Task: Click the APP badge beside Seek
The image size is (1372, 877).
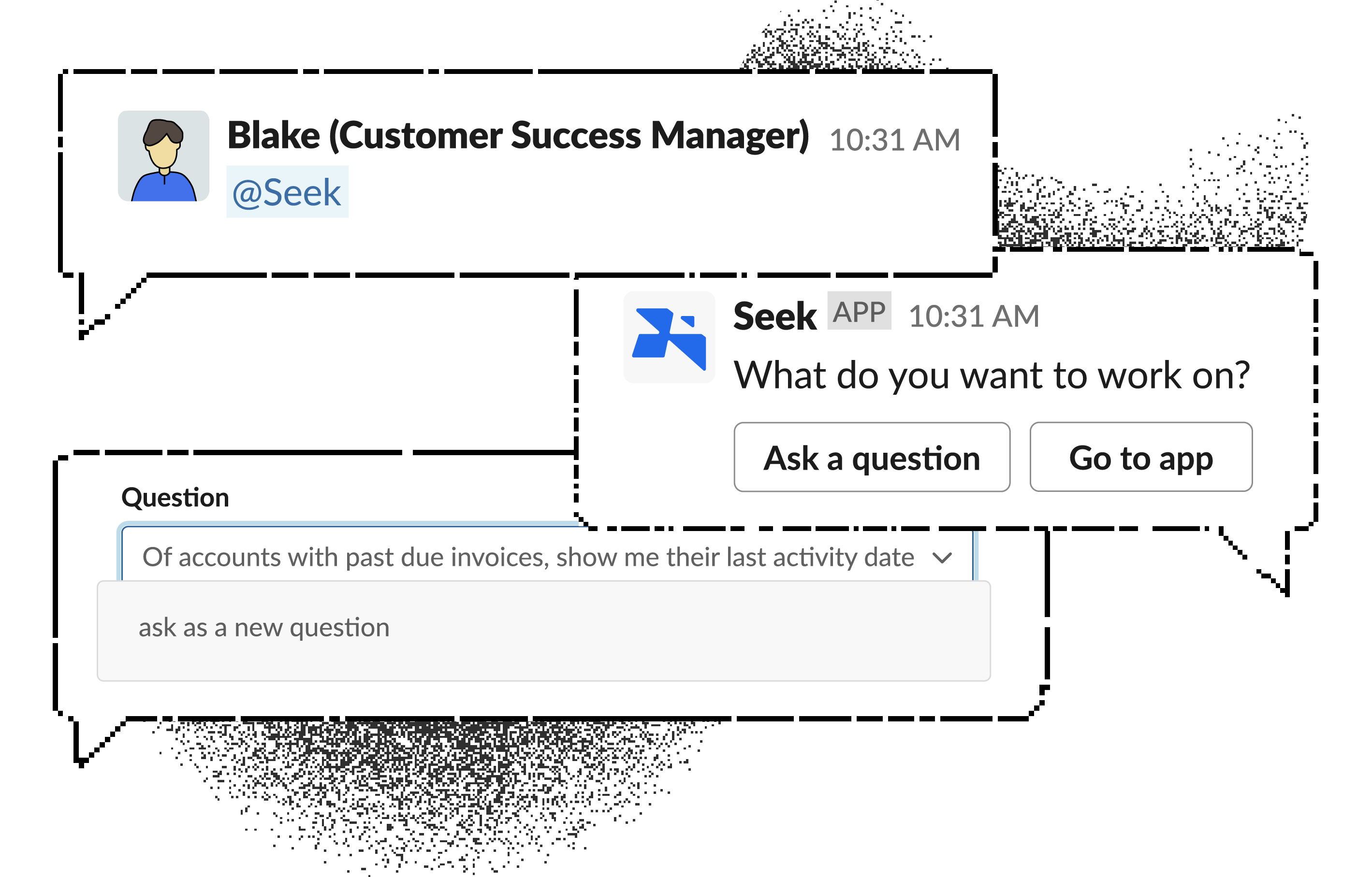Action: (859, 311)
